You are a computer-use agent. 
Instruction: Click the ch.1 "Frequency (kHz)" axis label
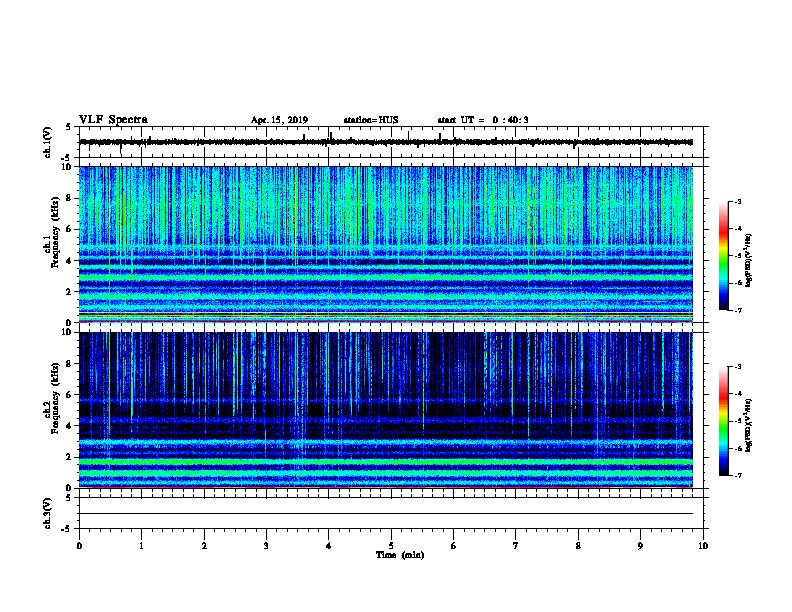55,233
